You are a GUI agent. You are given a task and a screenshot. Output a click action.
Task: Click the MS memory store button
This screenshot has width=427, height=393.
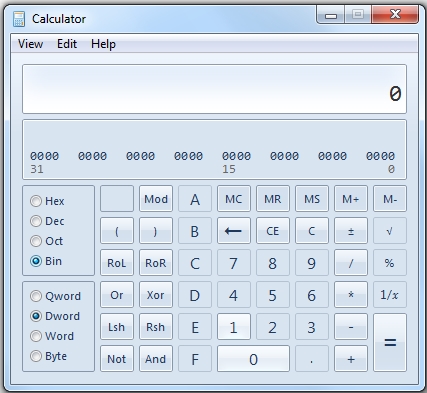312,199
